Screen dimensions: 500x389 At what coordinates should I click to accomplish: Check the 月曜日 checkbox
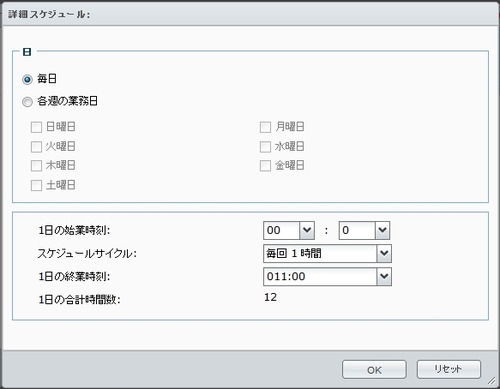pyautogui.click(x=265, y=127)
